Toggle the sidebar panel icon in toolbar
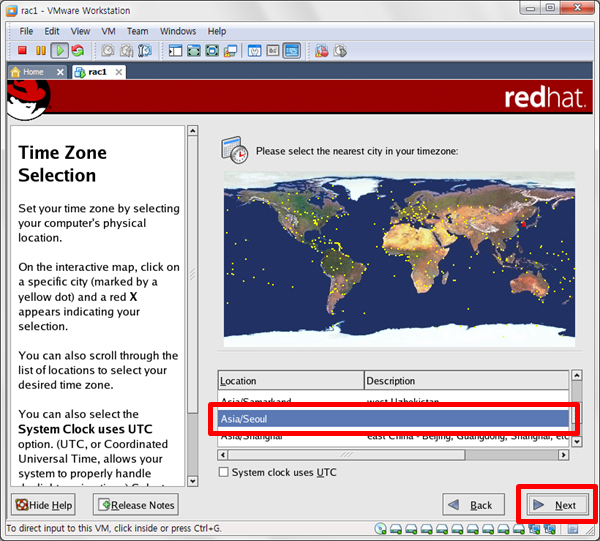 click(x=175, y=51)
